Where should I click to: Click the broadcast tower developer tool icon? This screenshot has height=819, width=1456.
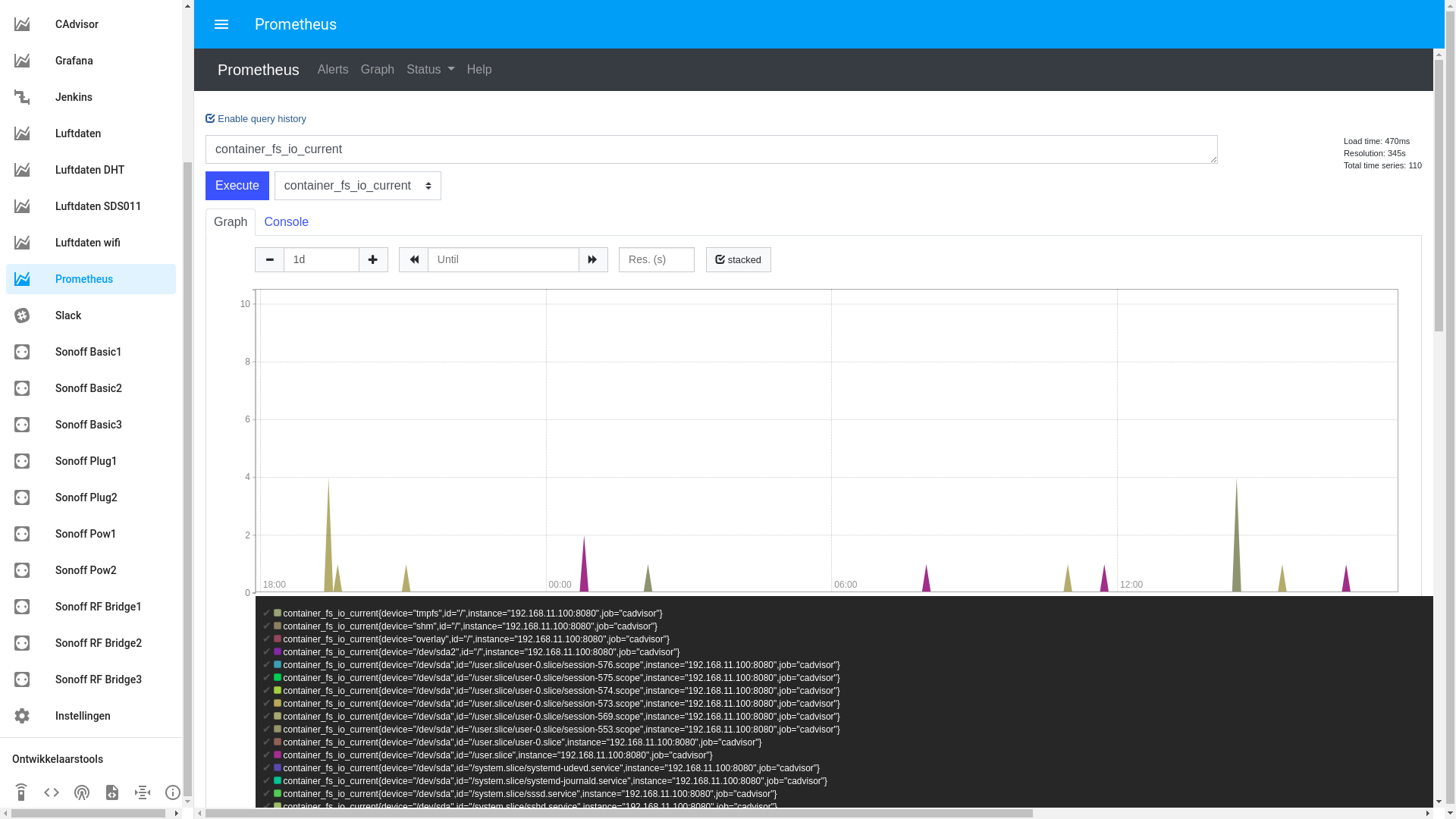click(82, 792)
